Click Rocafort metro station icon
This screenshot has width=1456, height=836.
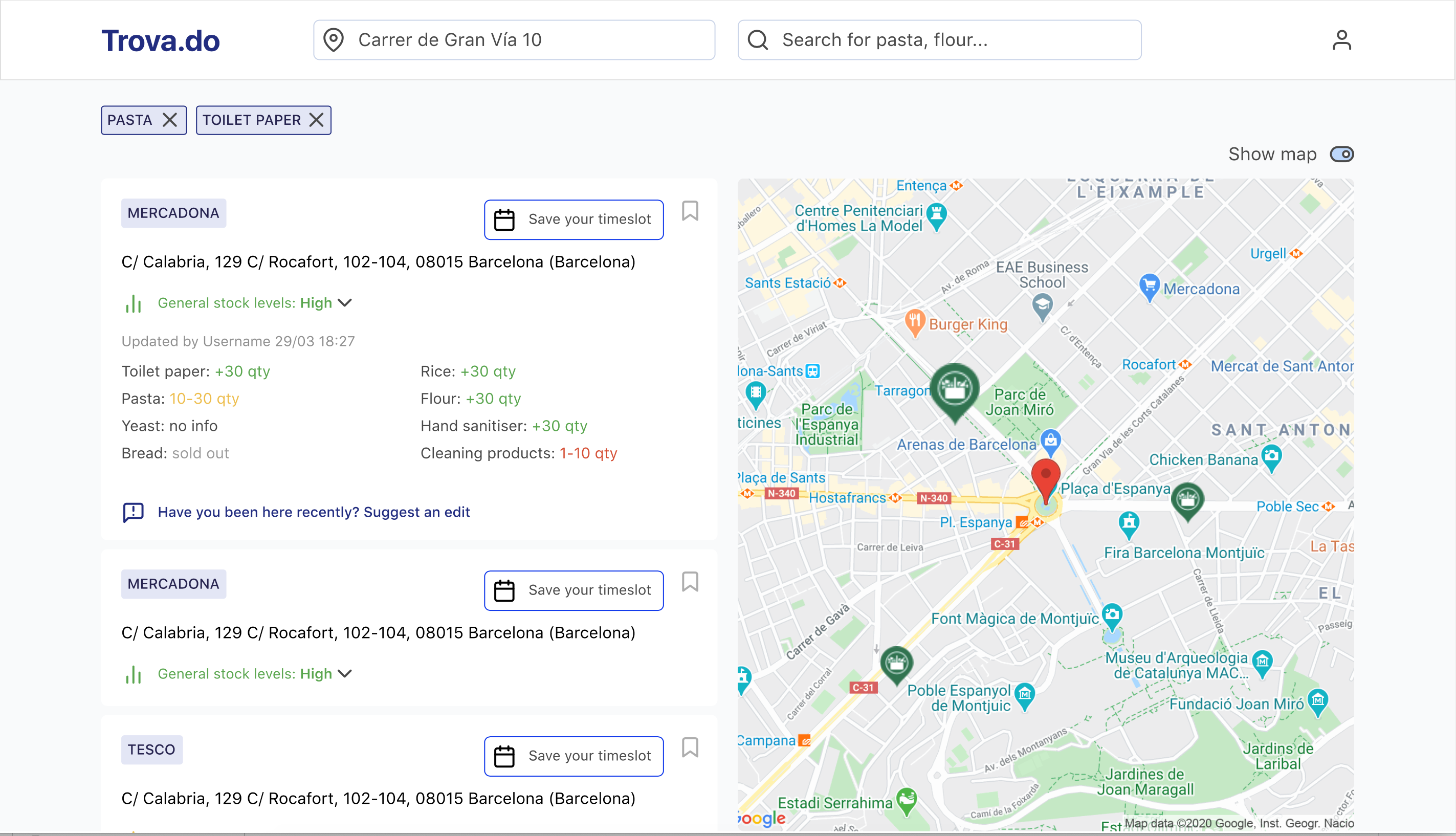coord(1185,365)
